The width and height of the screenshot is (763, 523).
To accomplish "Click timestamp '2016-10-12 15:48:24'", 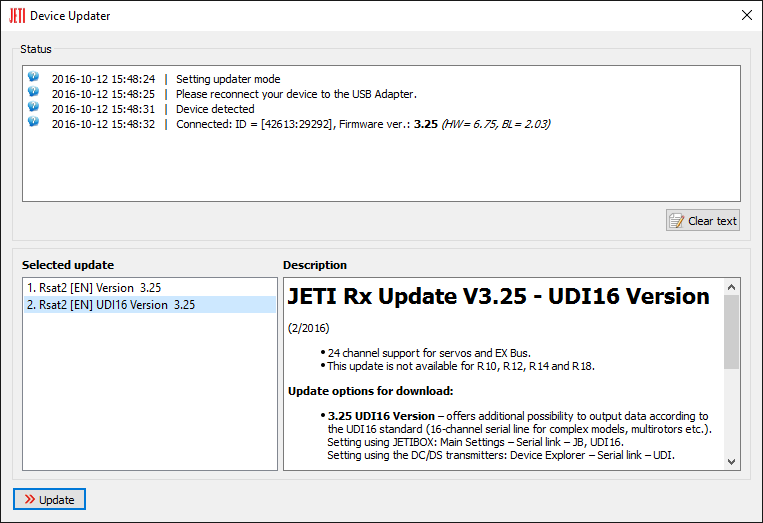I will [104, 79].
